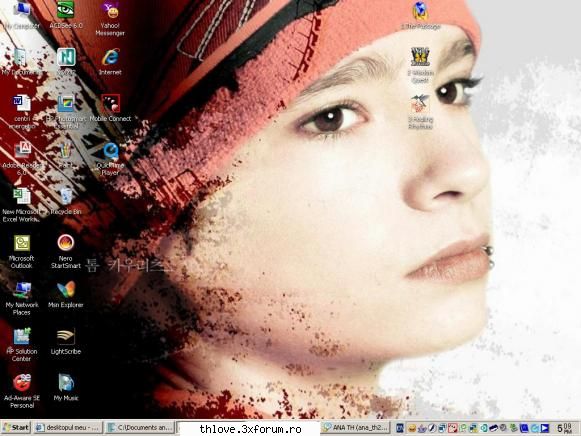Click the language indicator in taskbar
Viewport: 581px width, 436px height.
tap(399, 428)
